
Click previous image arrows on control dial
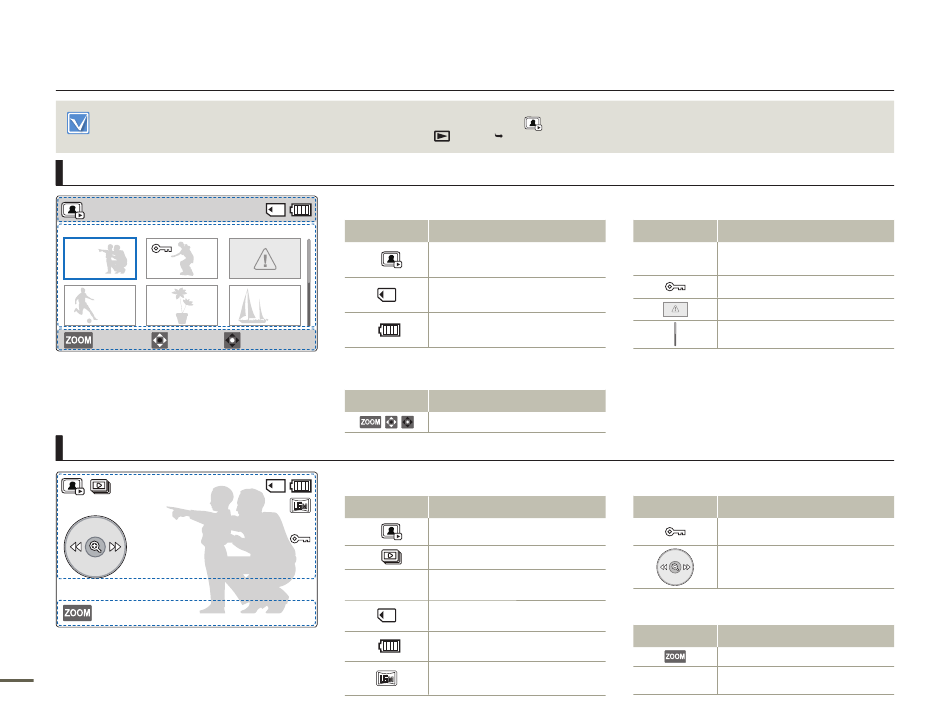coord(75,547)
